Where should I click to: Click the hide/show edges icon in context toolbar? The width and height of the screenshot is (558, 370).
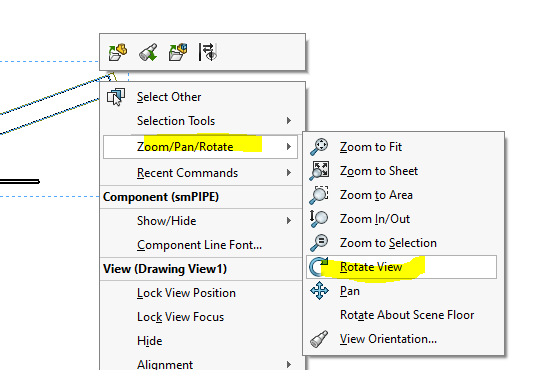click(208, 52)
